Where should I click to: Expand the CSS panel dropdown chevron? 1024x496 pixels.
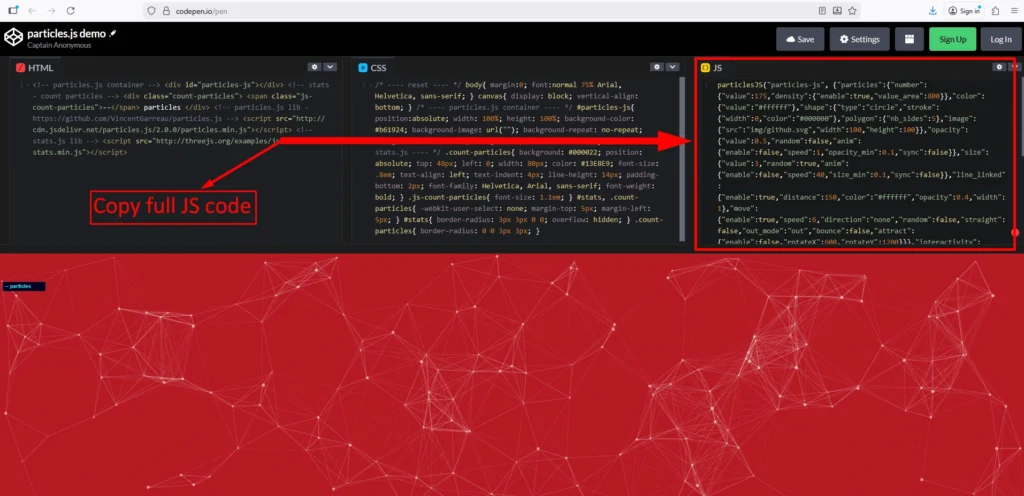[x=675, y=67]
